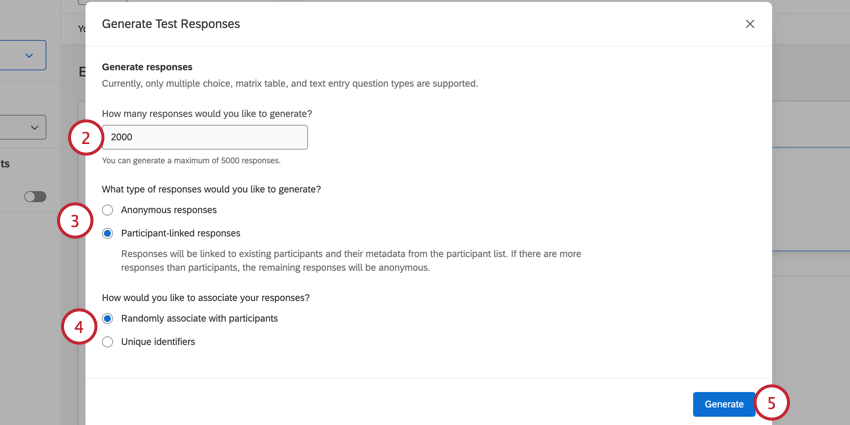Screen dimensions: 850x425
Task: Click the What type of responses question
Action: point(211,189)
